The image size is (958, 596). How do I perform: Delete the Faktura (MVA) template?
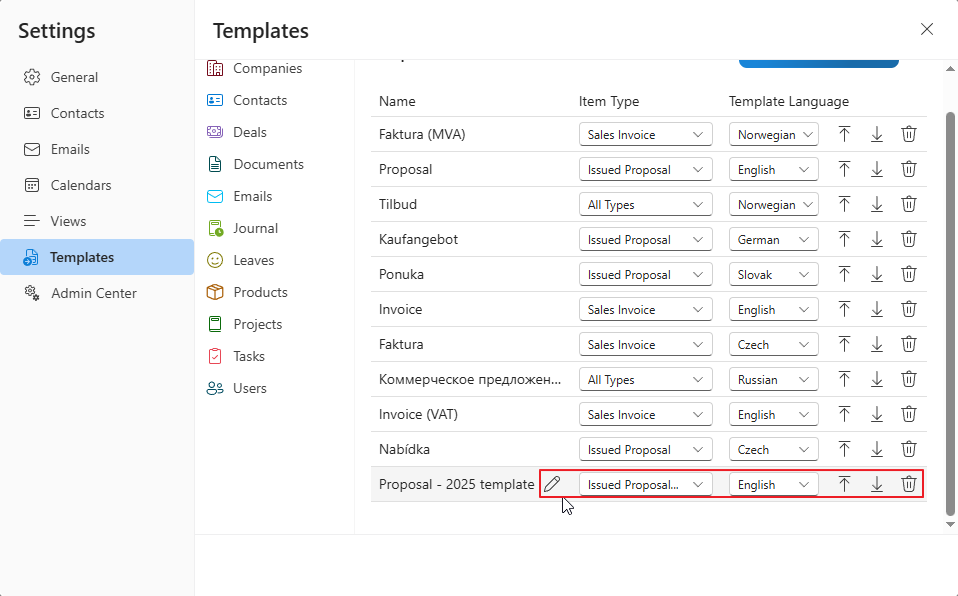coord(908,134)
